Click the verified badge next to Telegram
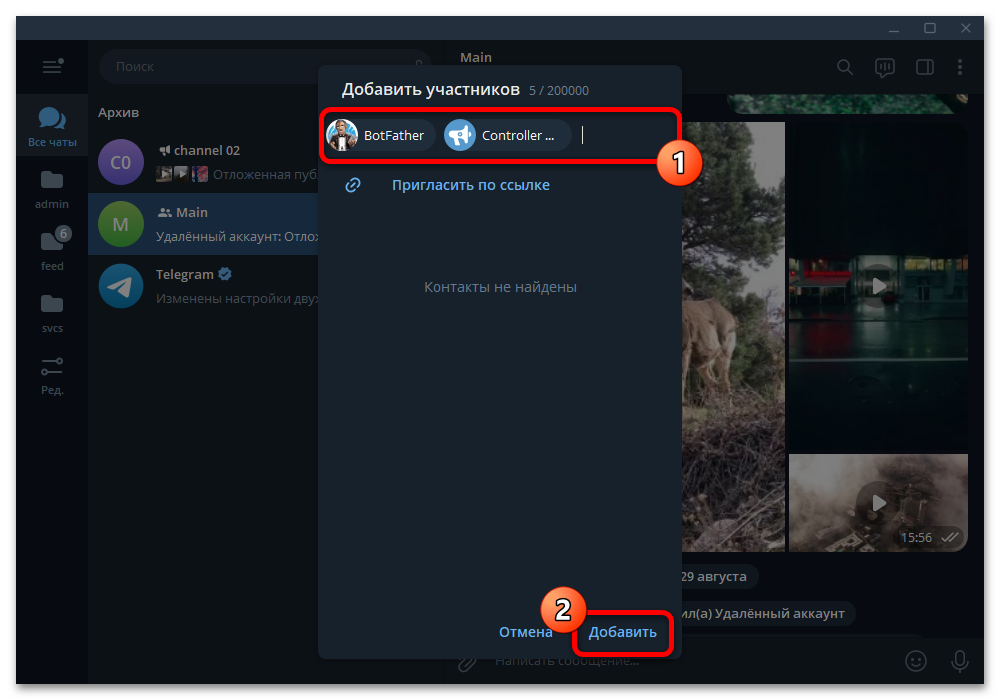This screenshot has height=700, width=1000. [224, 274]
